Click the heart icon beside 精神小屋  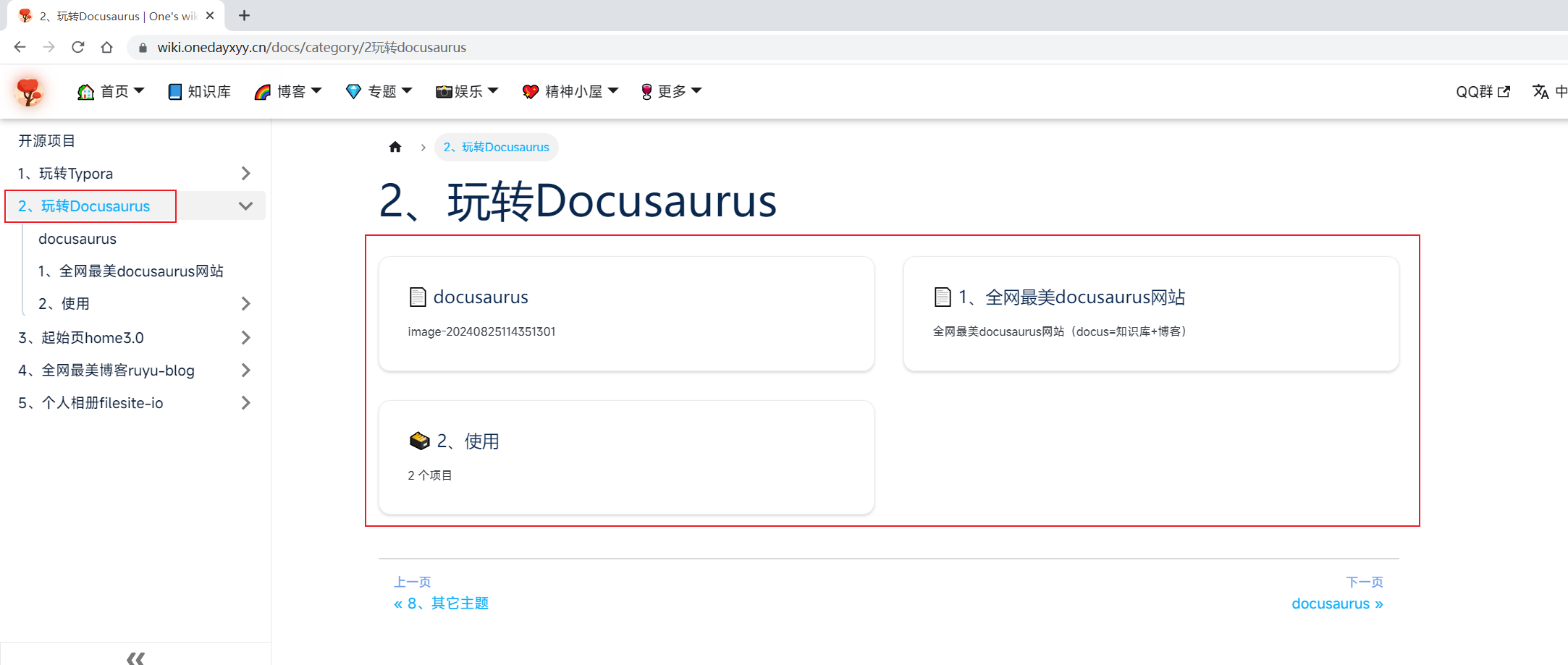[x=531, y=92]
